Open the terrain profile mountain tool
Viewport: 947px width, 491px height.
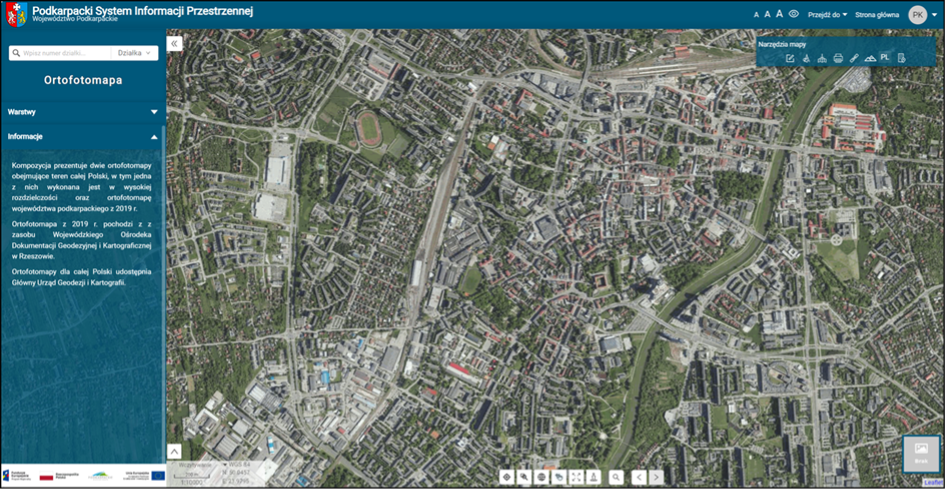[870, 58]
